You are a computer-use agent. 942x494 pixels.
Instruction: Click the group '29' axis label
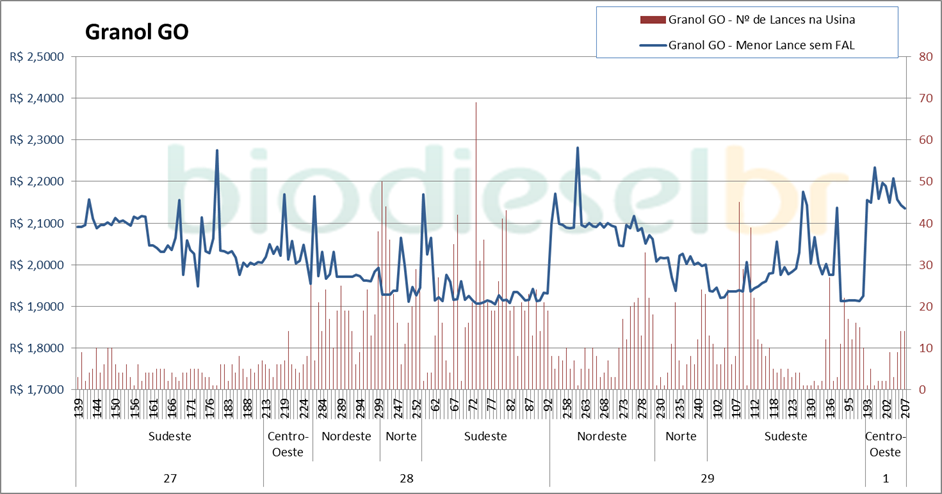tap(707, 479)
